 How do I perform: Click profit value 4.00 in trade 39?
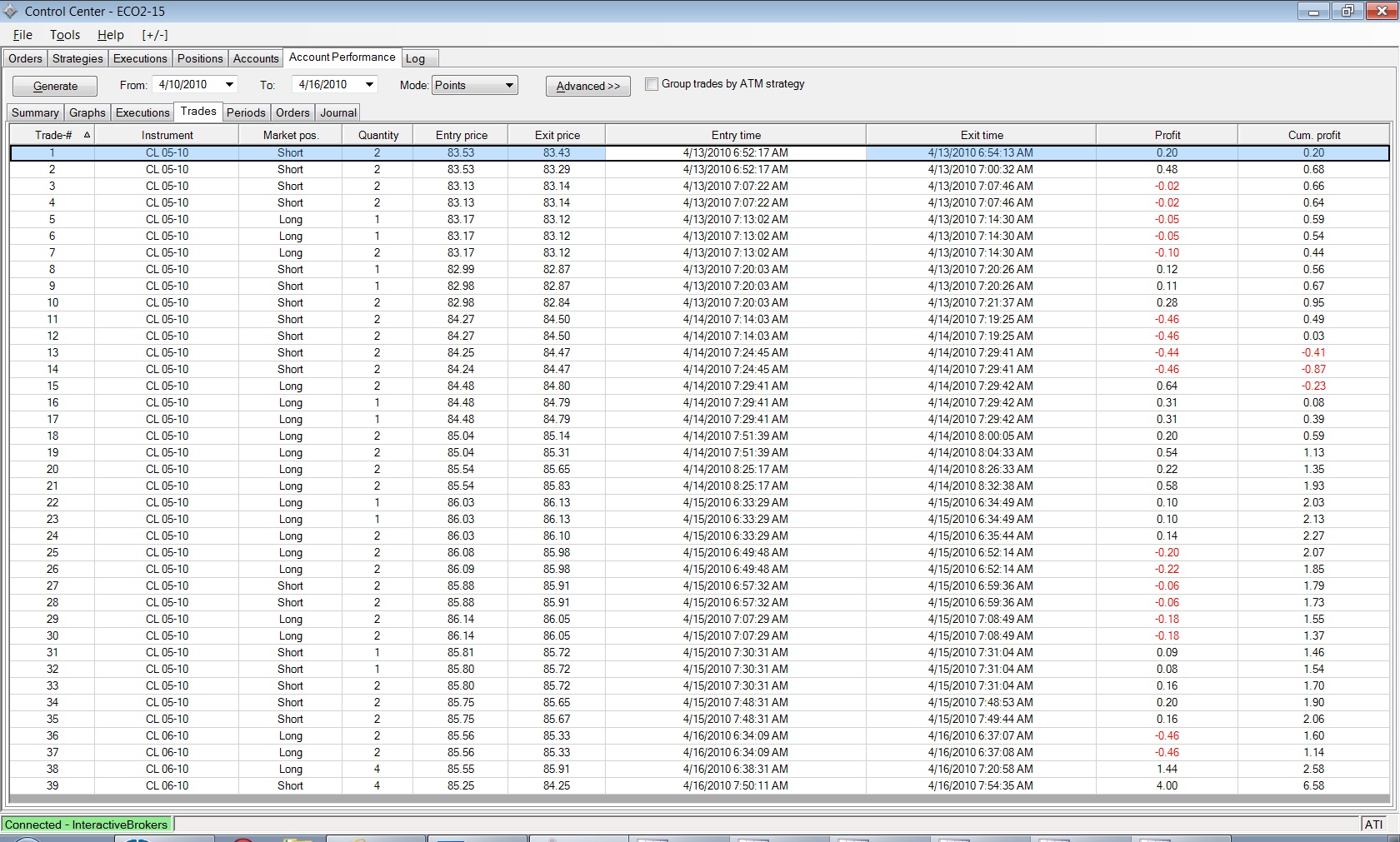(1167, 785)
